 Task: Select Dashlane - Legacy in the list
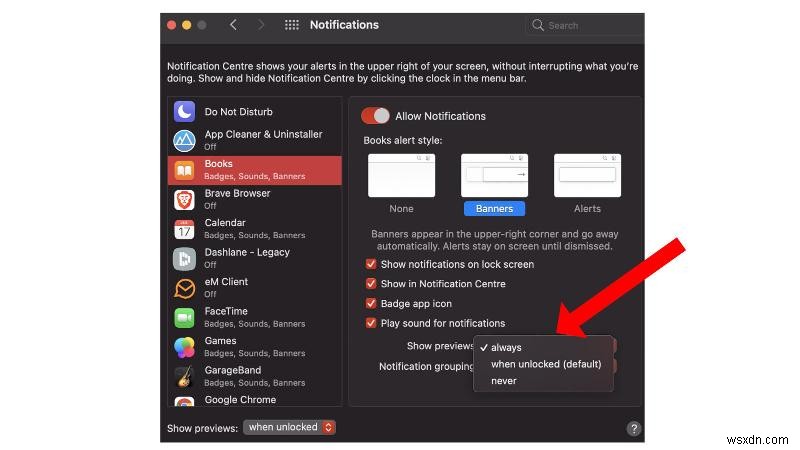click(x=255, y=259)
